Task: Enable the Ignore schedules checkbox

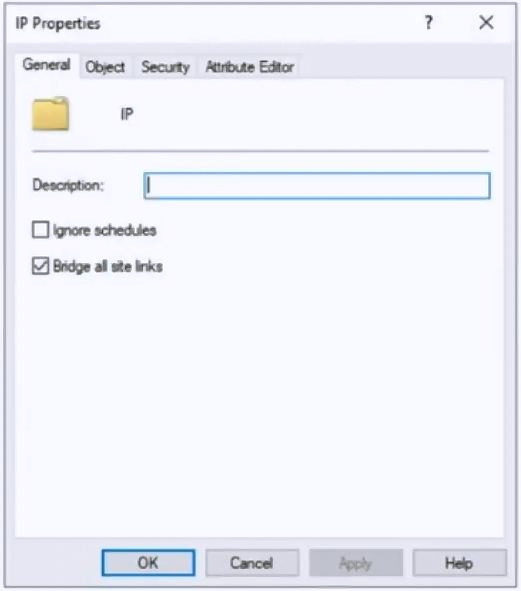Action: click(40, 230)
